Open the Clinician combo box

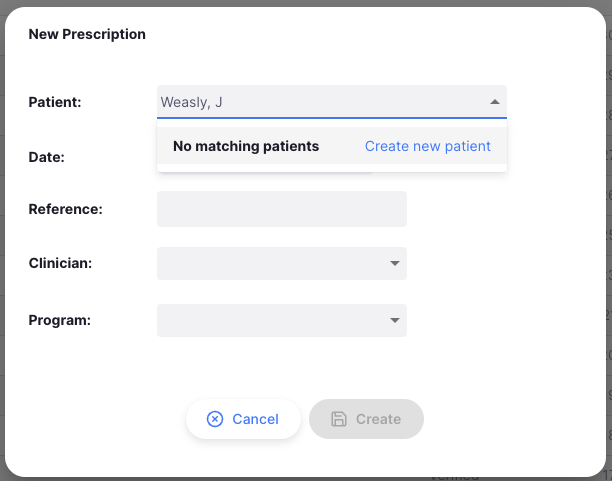pos(271,264)
